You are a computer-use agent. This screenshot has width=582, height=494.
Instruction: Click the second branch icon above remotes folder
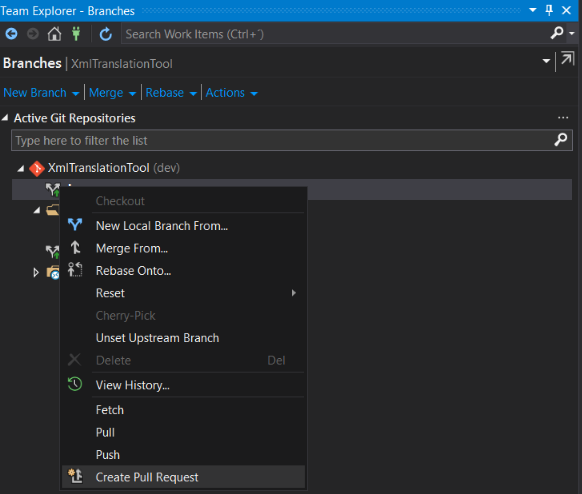52,252
